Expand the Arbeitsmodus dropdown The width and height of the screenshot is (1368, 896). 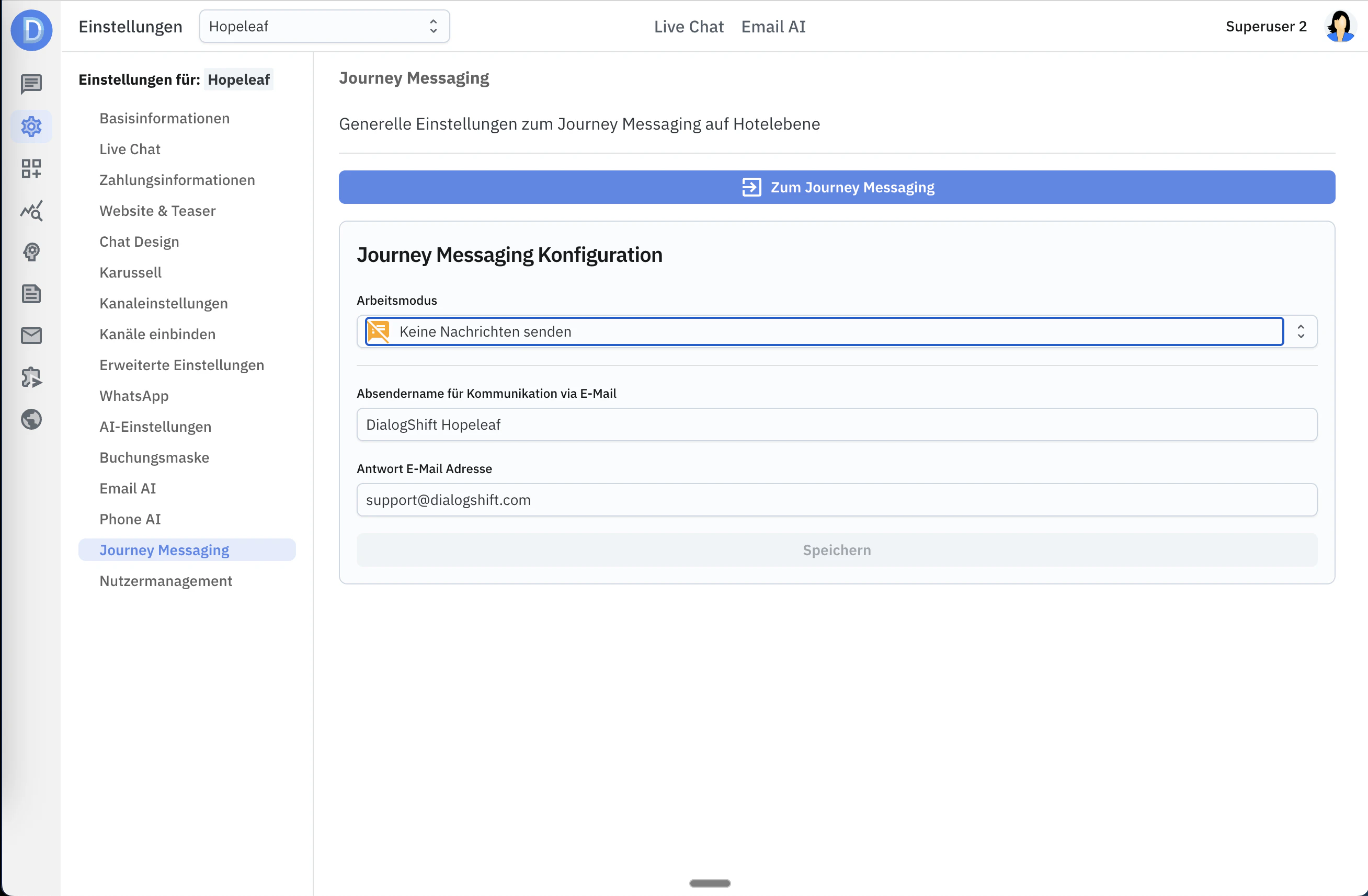pyautogui.click(x=823, y=331)
